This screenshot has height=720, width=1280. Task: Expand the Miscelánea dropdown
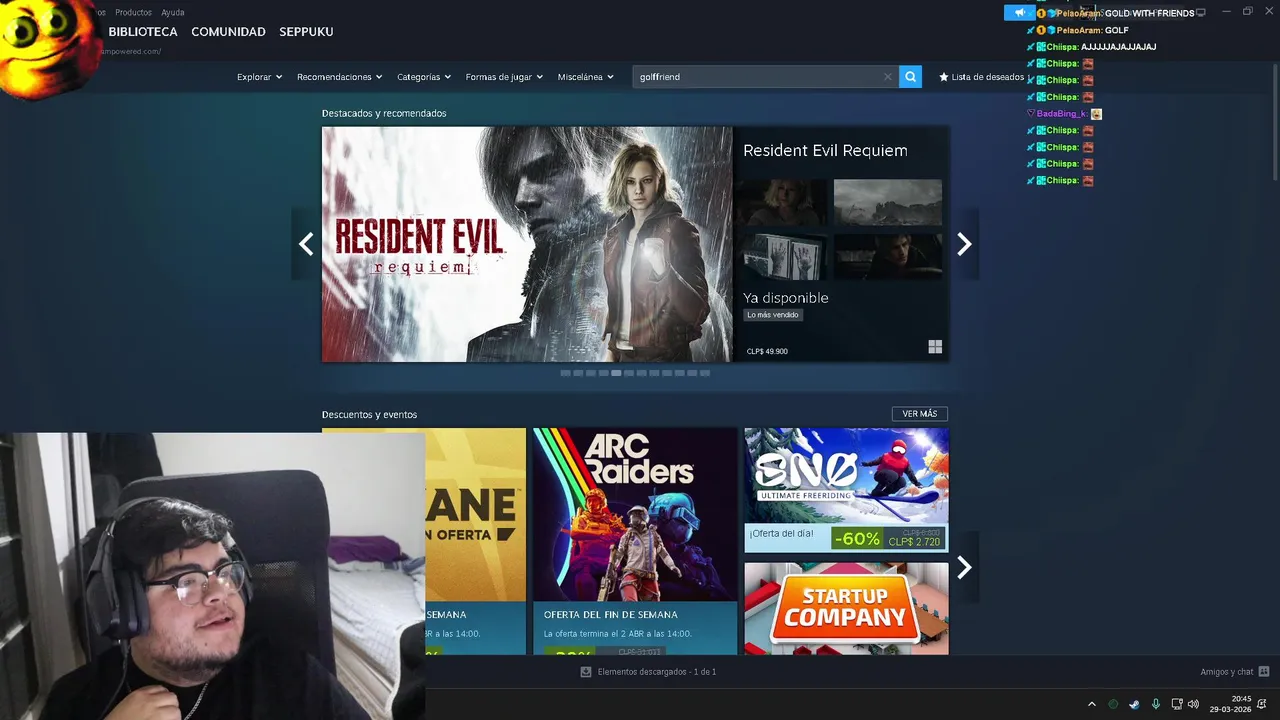[x=586, y=77]
